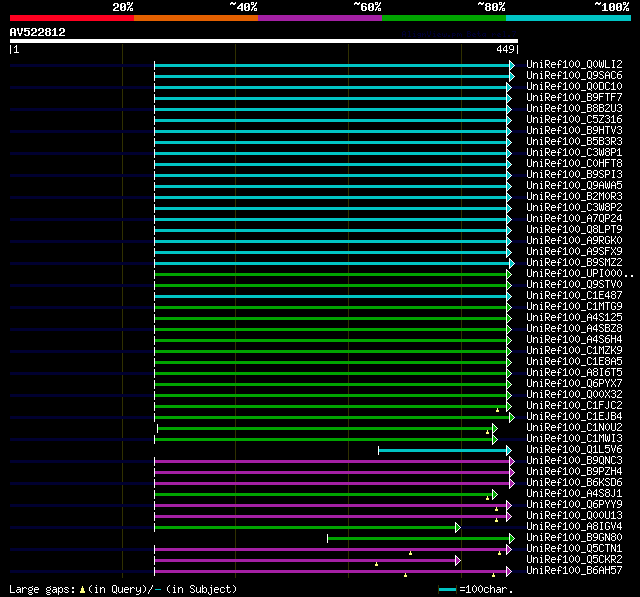This screenshot has height=597, width=640.
Task: Select the UniRef100_Q8LPT9 label
Action: click(x=574, y=230)
